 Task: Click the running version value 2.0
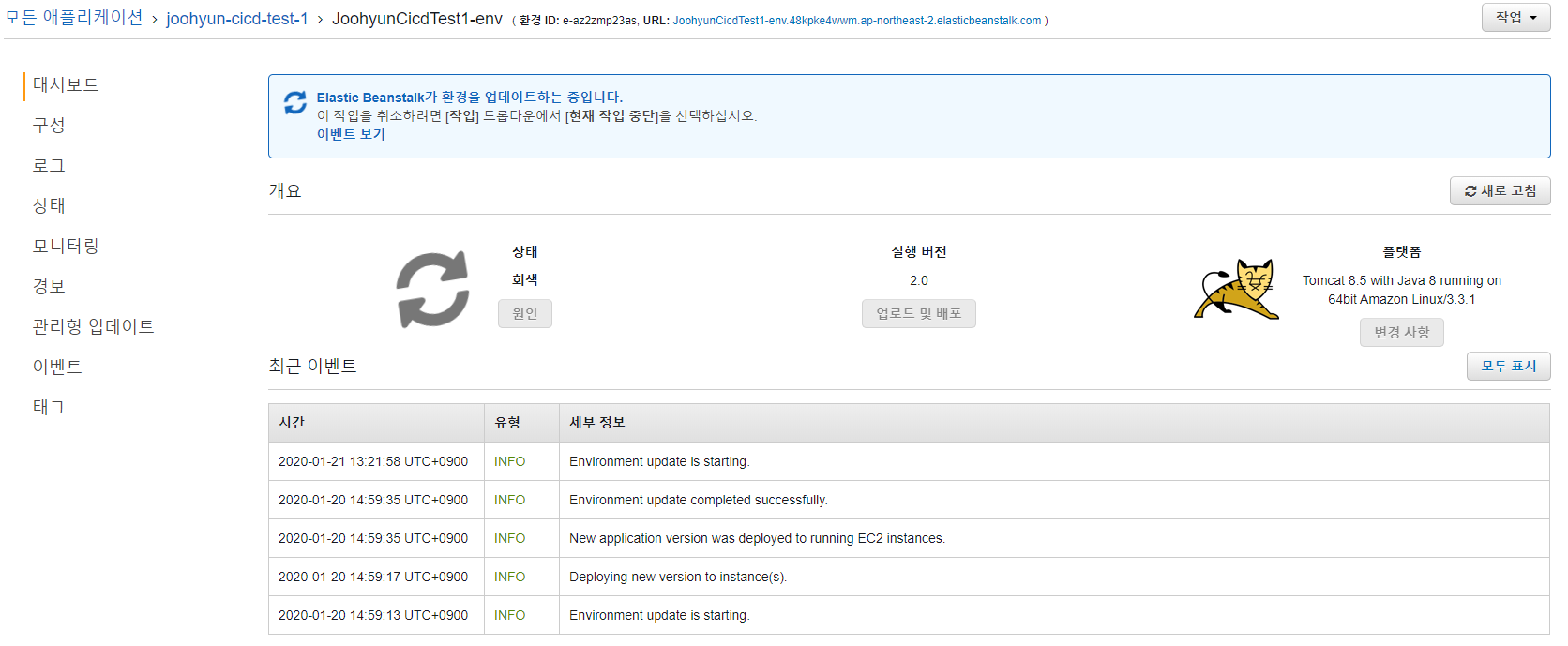[x=919, y=281]
